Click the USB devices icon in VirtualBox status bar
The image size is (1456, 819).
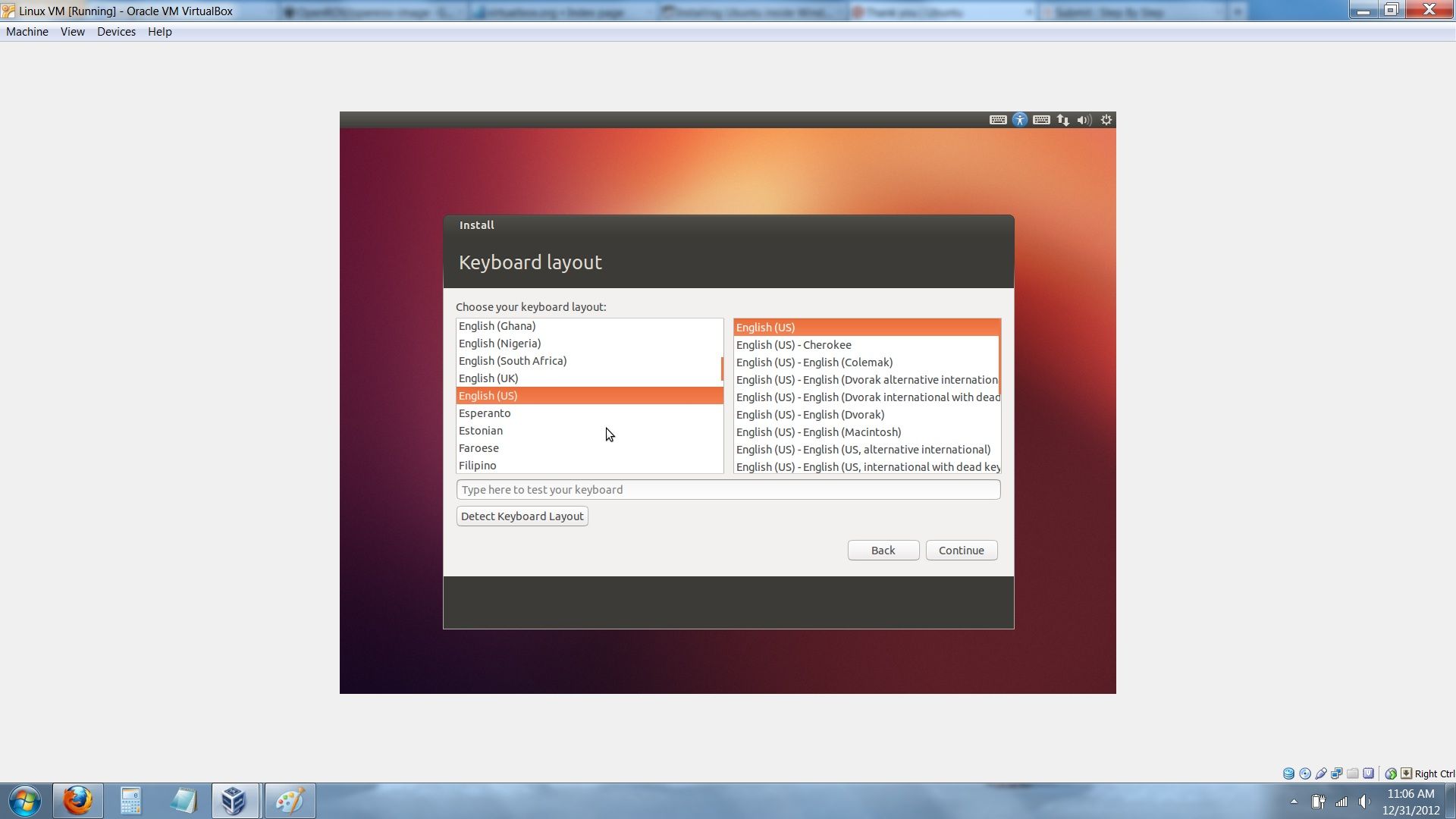[x=1321, y=773]
